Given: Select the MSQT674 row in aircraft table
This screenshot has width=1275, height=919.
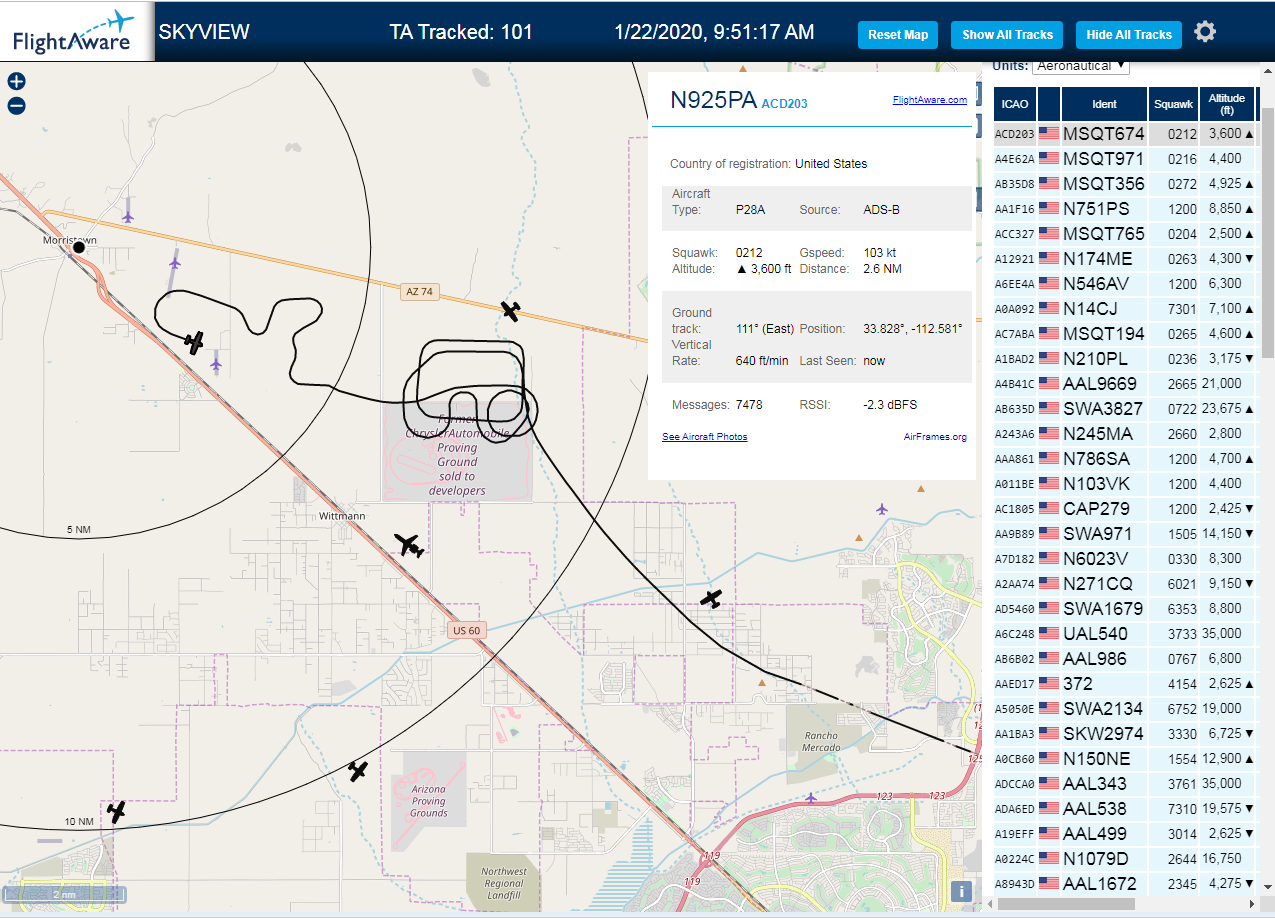Looking at the screenshot, I should (1125, 133).
